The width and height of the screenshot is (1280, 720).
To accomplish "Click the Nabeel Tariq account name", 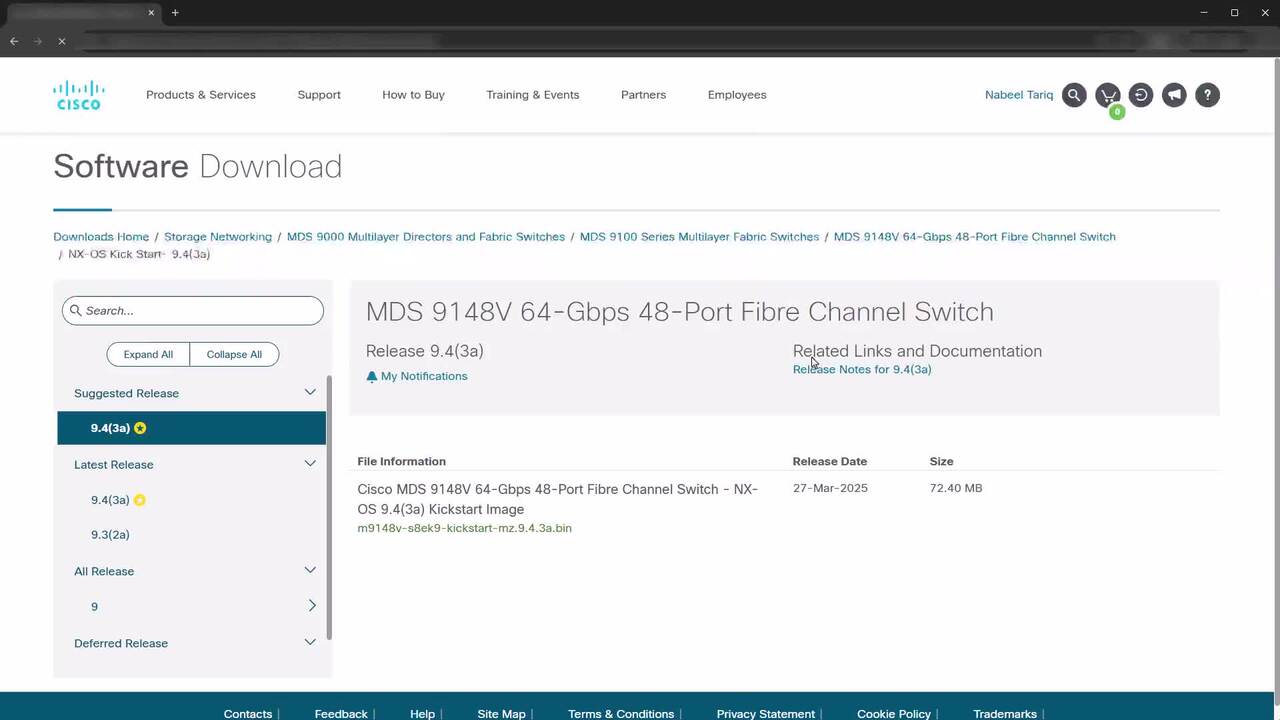I will 1019,95.
